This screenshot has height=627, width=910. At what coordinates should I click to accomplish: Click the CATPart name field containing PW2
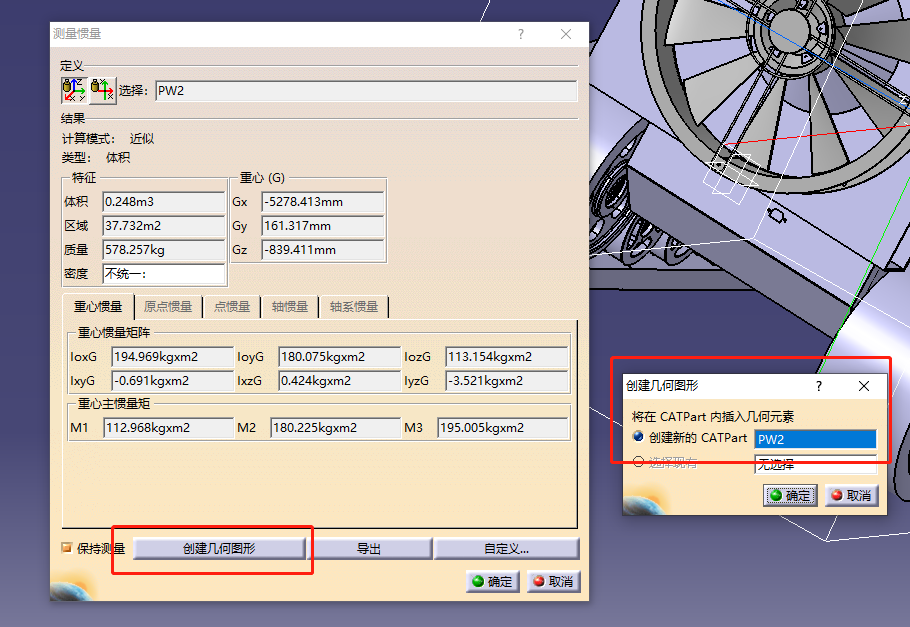[x=815, y=438]
